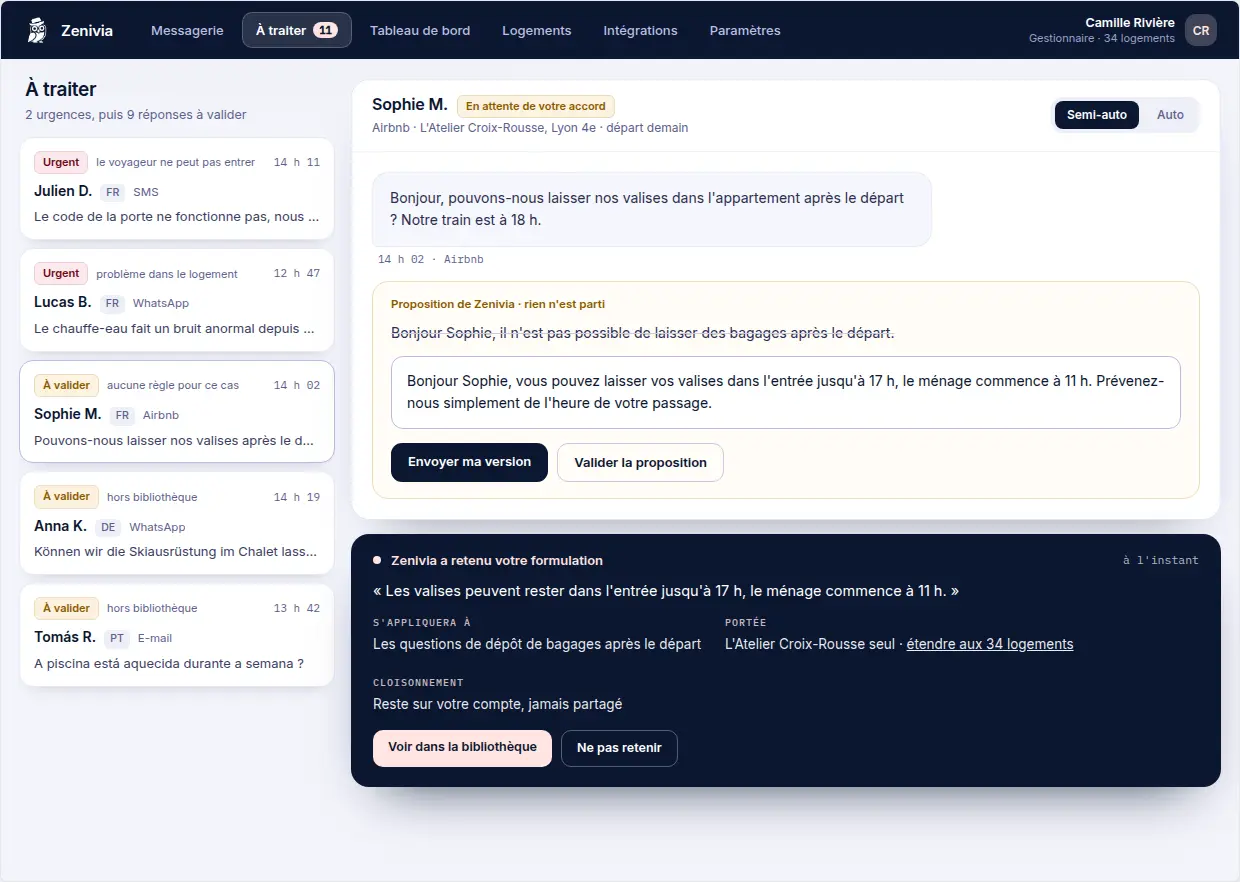1240x882 pixels.
Task: Click the Zenivia owl logo icon
Action: pos(38,30)
